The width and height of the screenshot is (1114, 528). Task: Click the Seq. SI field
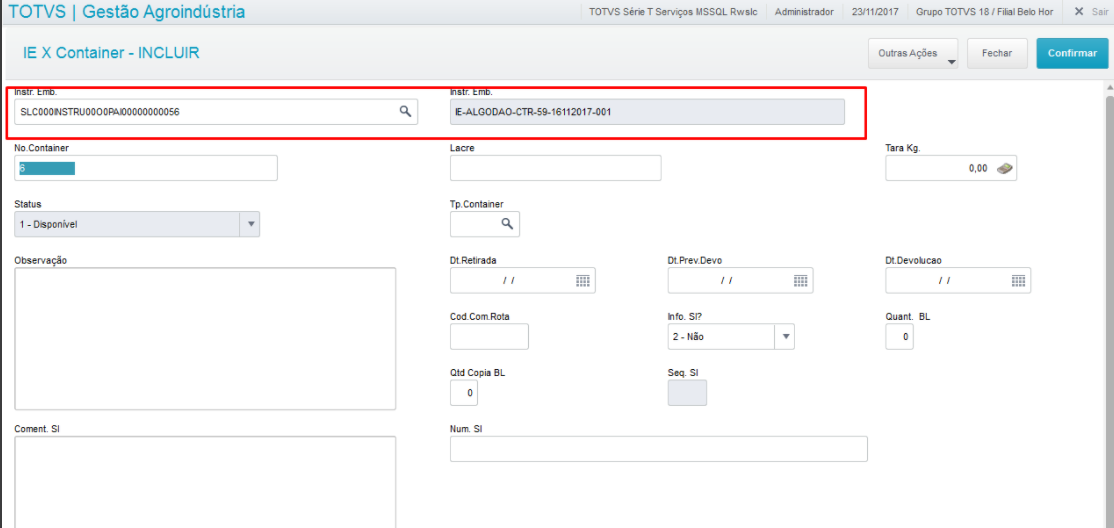coord(687,393)
